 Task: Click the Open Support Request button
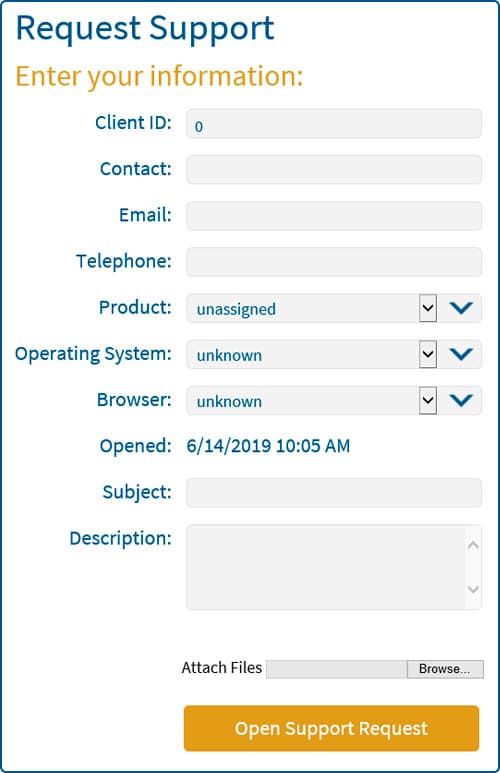click(331, 728)
